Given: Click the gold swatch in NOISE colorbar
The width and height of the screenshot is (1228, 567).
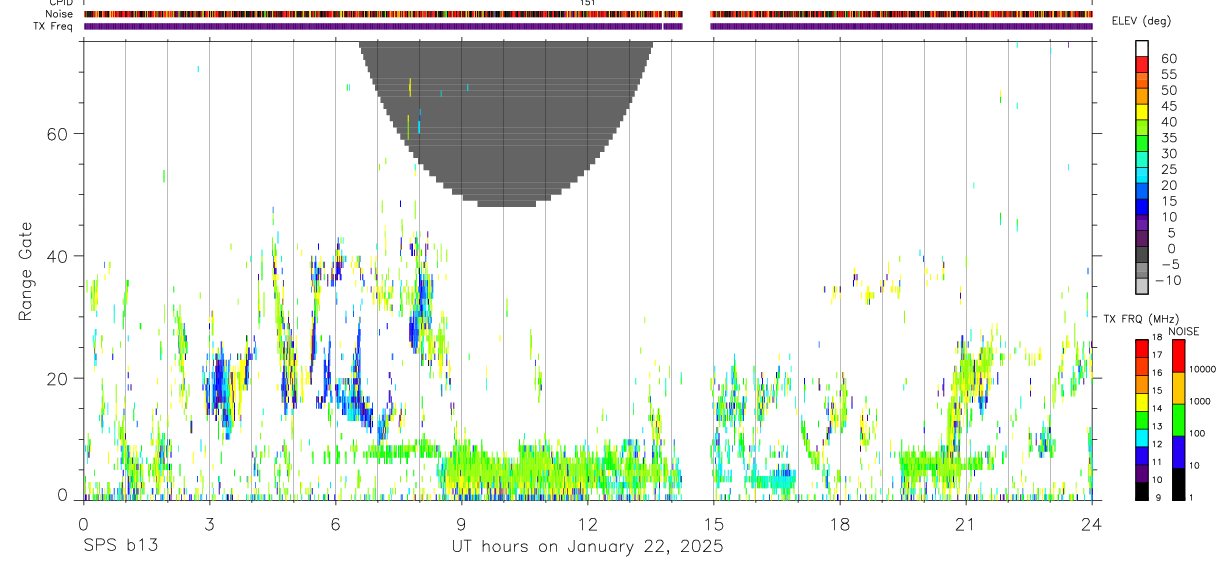Looking at the screenshot, I should tap(1178, 388).
